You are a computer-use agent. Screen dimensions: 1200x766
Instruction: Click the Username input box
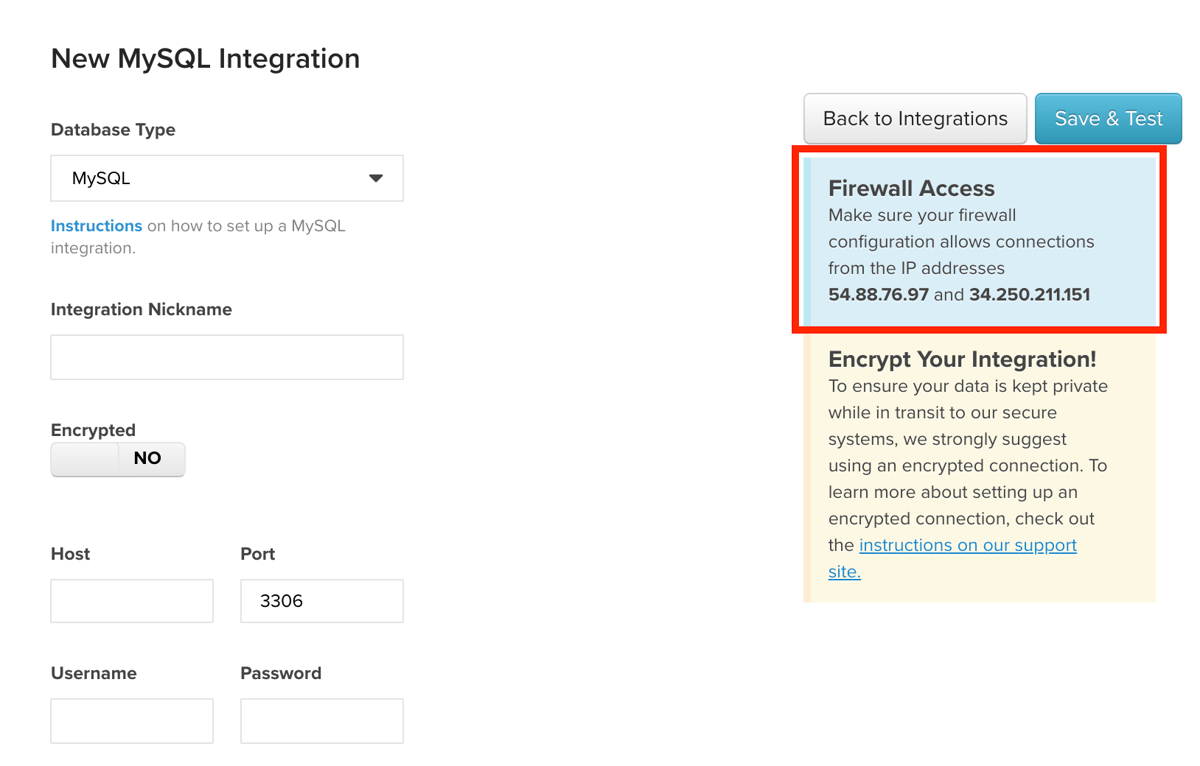pos(131,720)
